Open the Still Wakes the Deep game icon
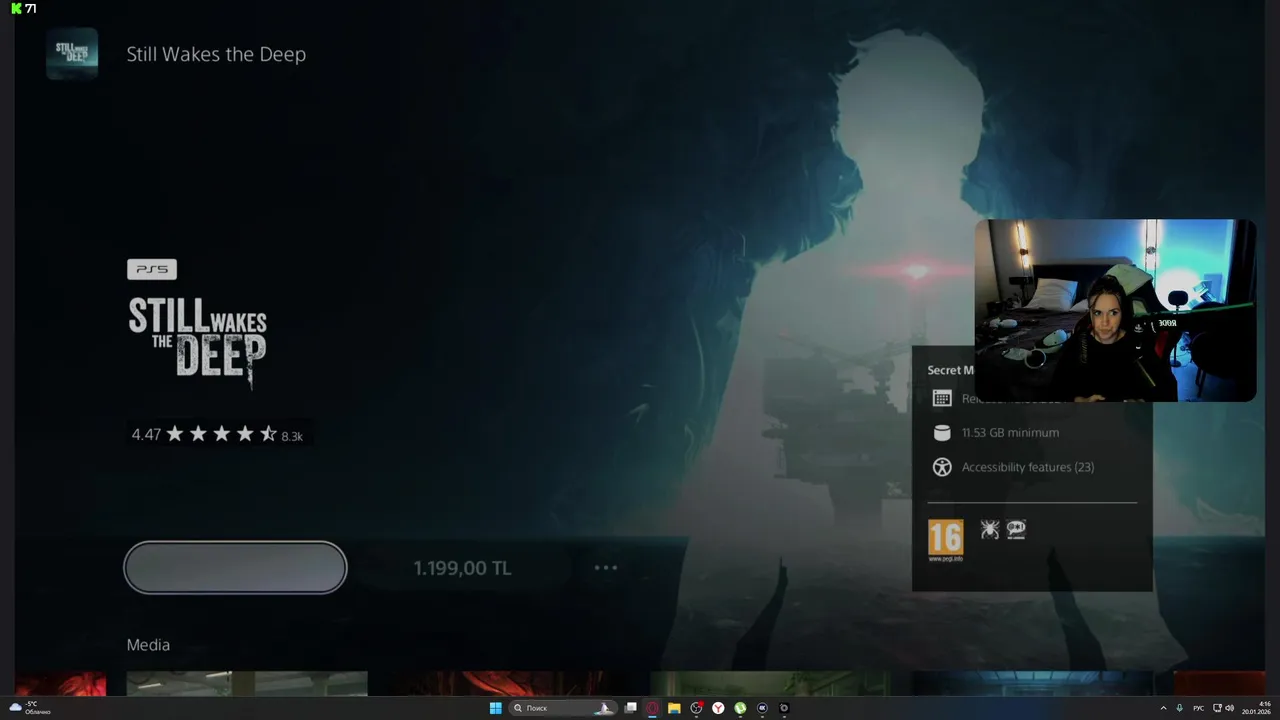 point(72,54)
